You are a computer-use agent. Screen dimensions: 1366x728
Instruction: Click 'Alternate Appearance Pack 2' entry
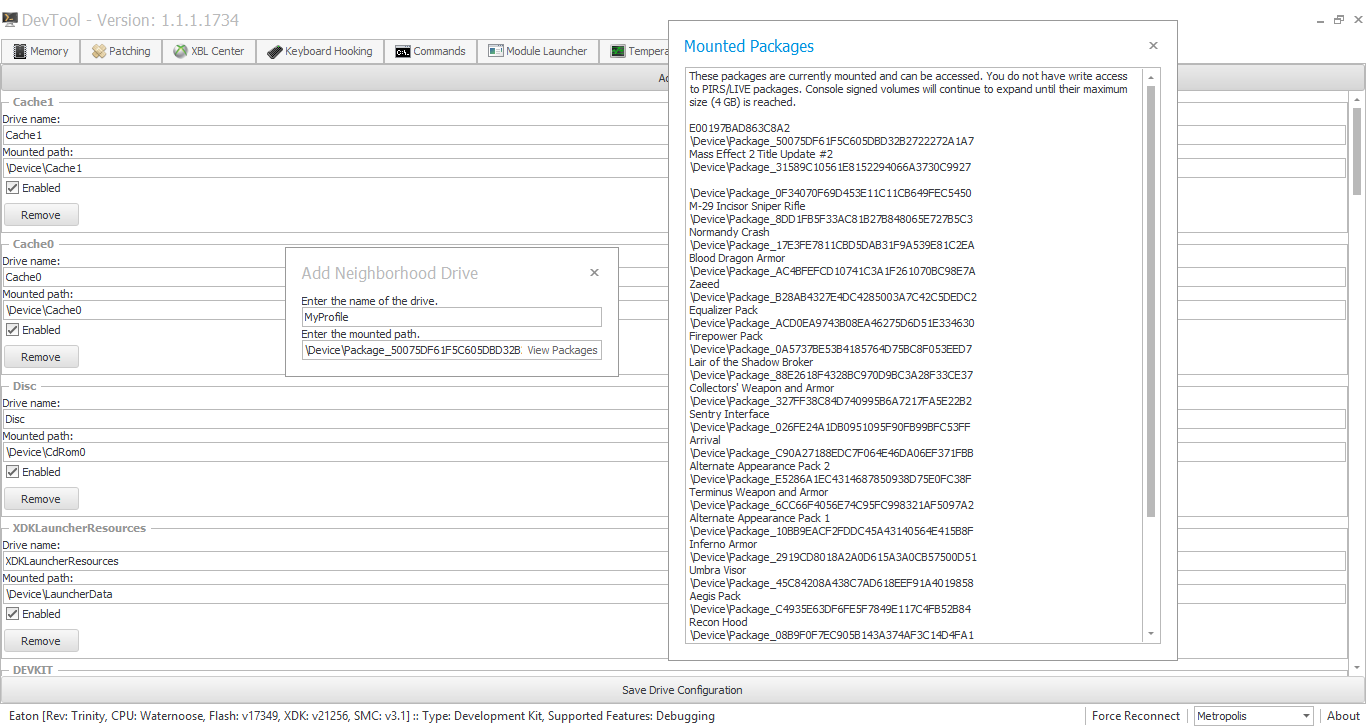pyautogui.click(x=759, y=466)
